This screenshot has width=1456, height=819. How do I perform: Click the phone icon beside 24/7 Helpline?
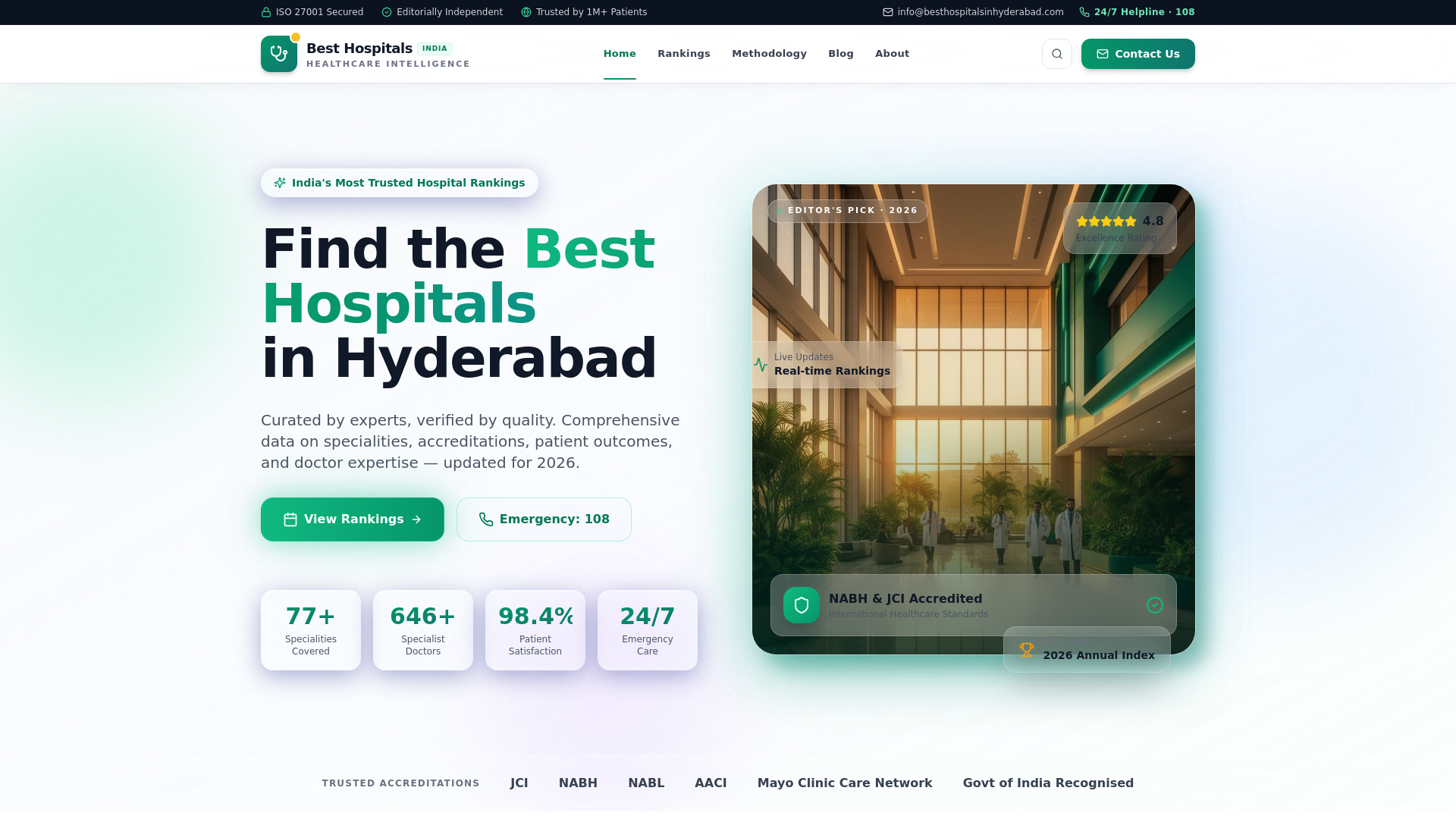tap(1084, 12)
